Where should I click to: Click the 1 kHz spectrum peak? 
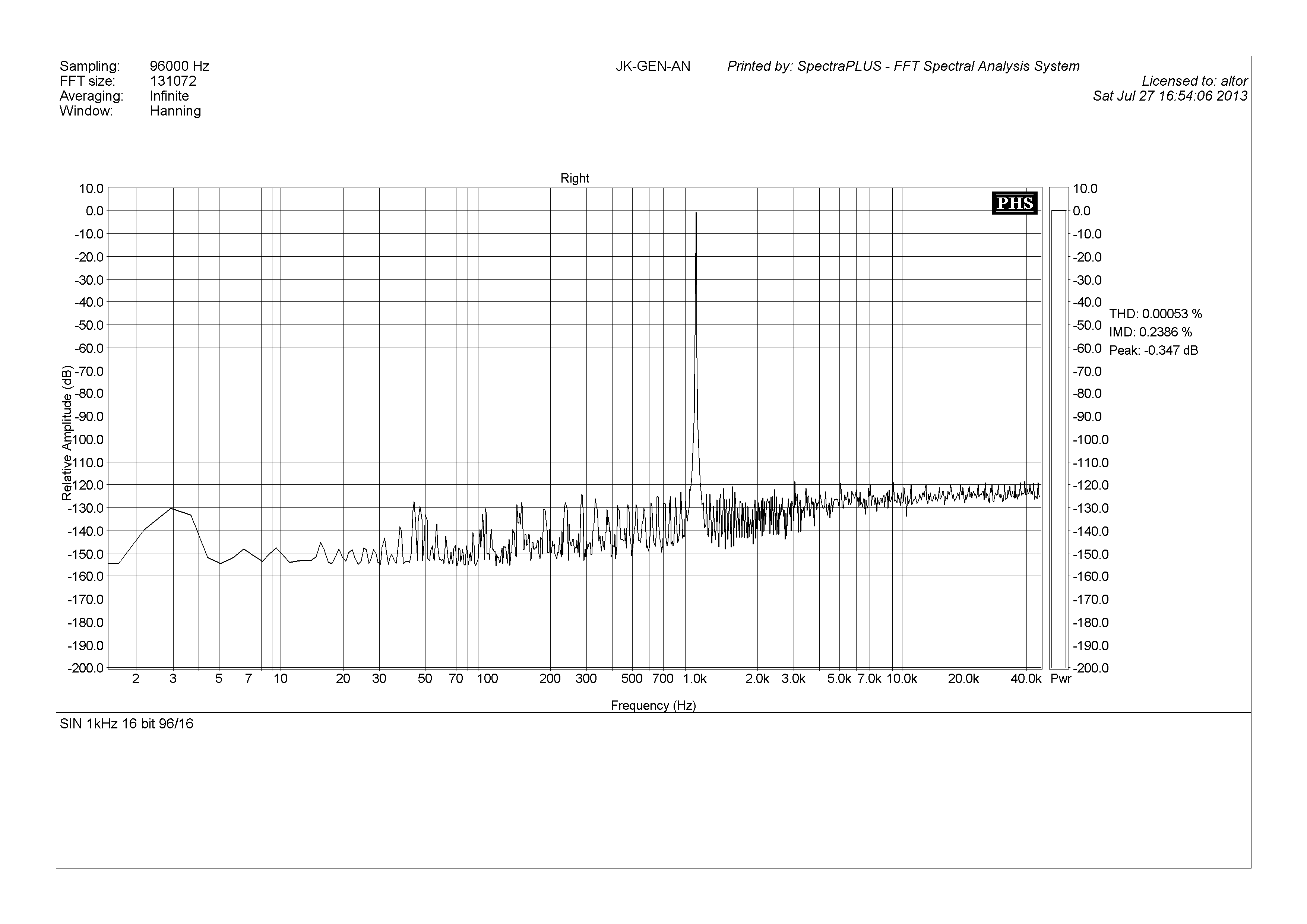696,216
